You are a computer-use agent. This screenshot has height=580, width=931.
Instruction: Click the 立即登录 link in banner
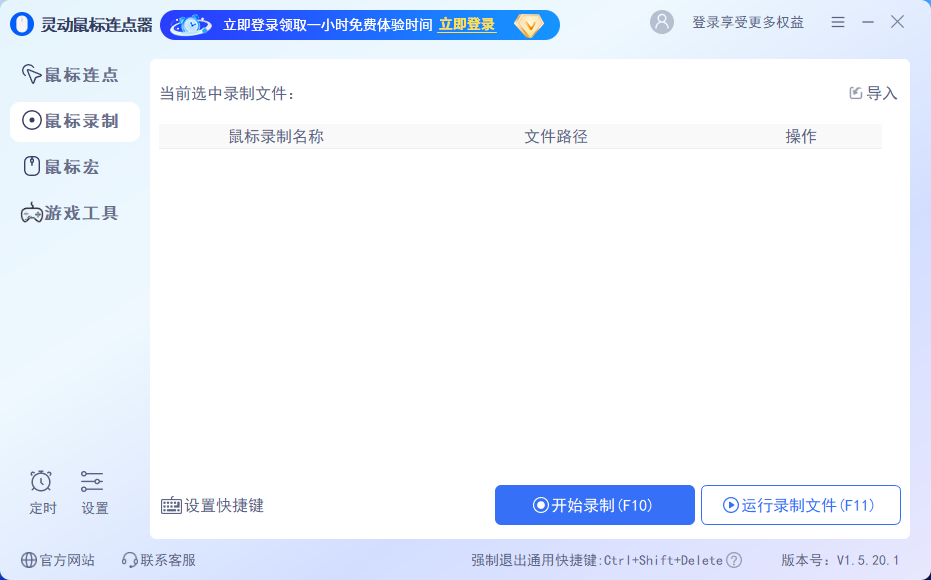(467, 25)
